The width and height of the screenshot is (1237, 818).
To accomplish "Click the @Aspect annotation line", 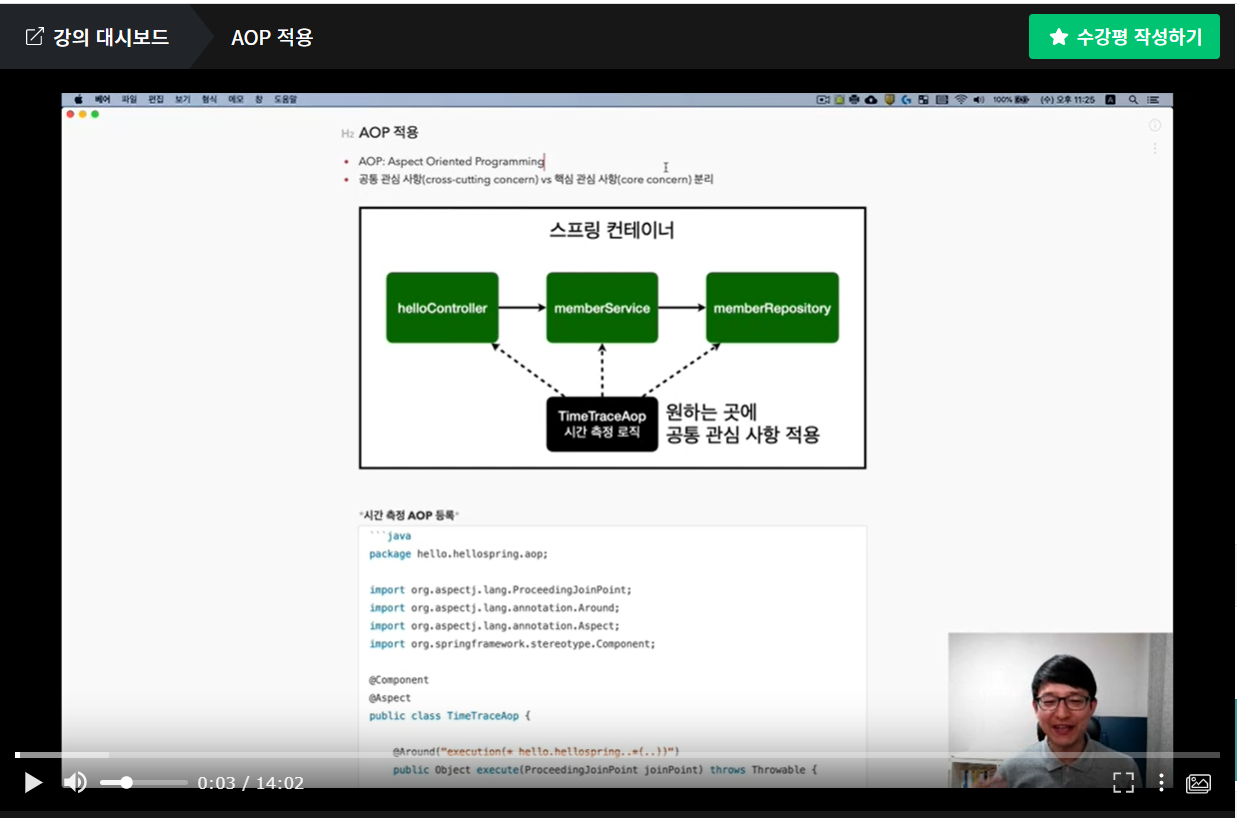I will pyautogui.click(x=390, y=698).
